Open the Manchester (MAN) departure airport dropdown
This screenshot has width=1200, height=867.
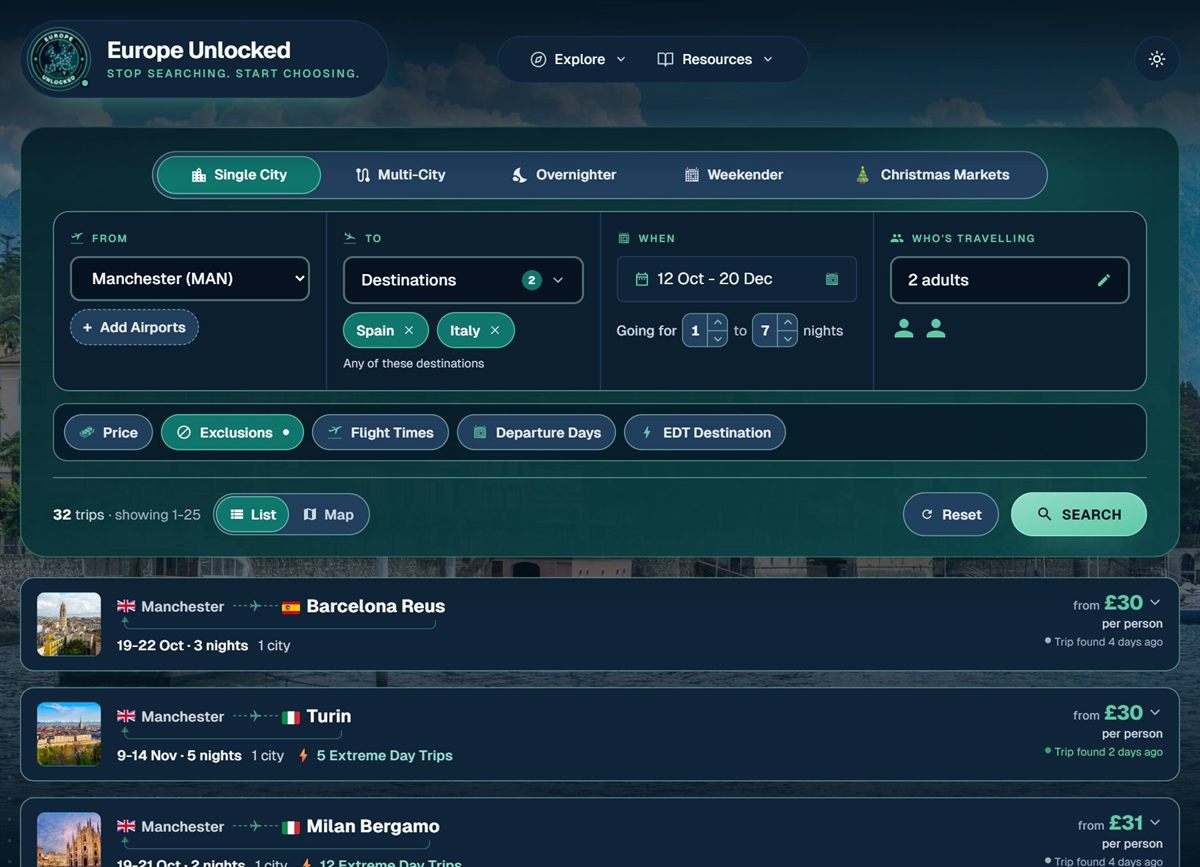point(190,279)
